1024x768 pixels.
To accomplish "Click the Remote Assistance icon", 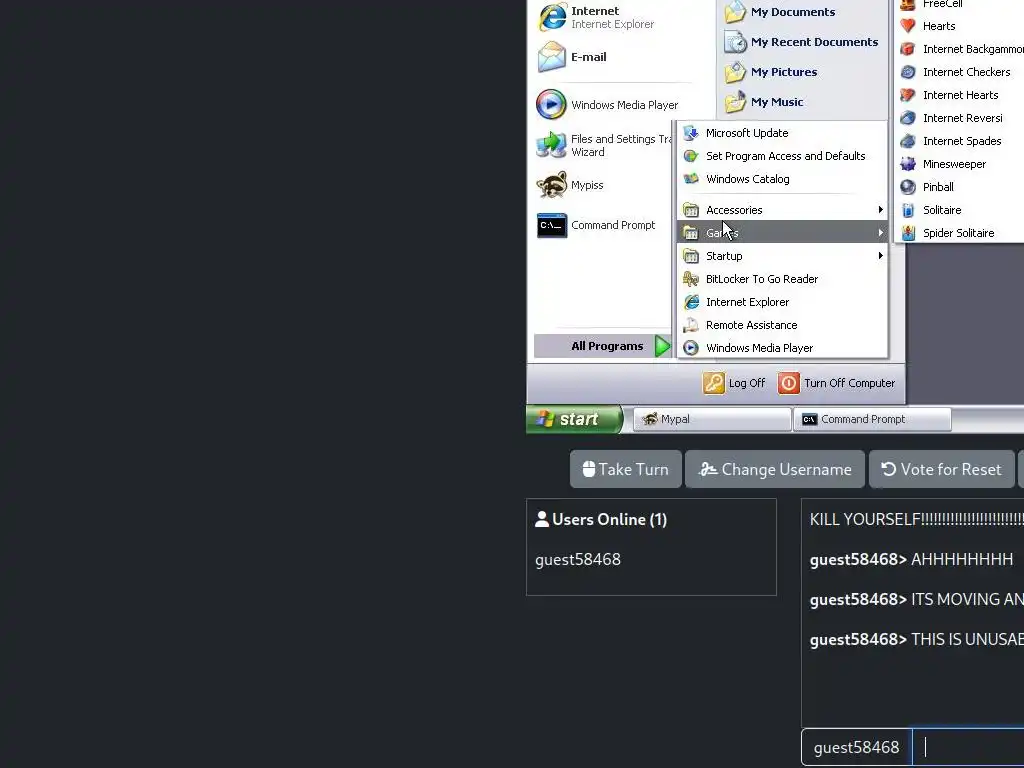I will 691,325.
